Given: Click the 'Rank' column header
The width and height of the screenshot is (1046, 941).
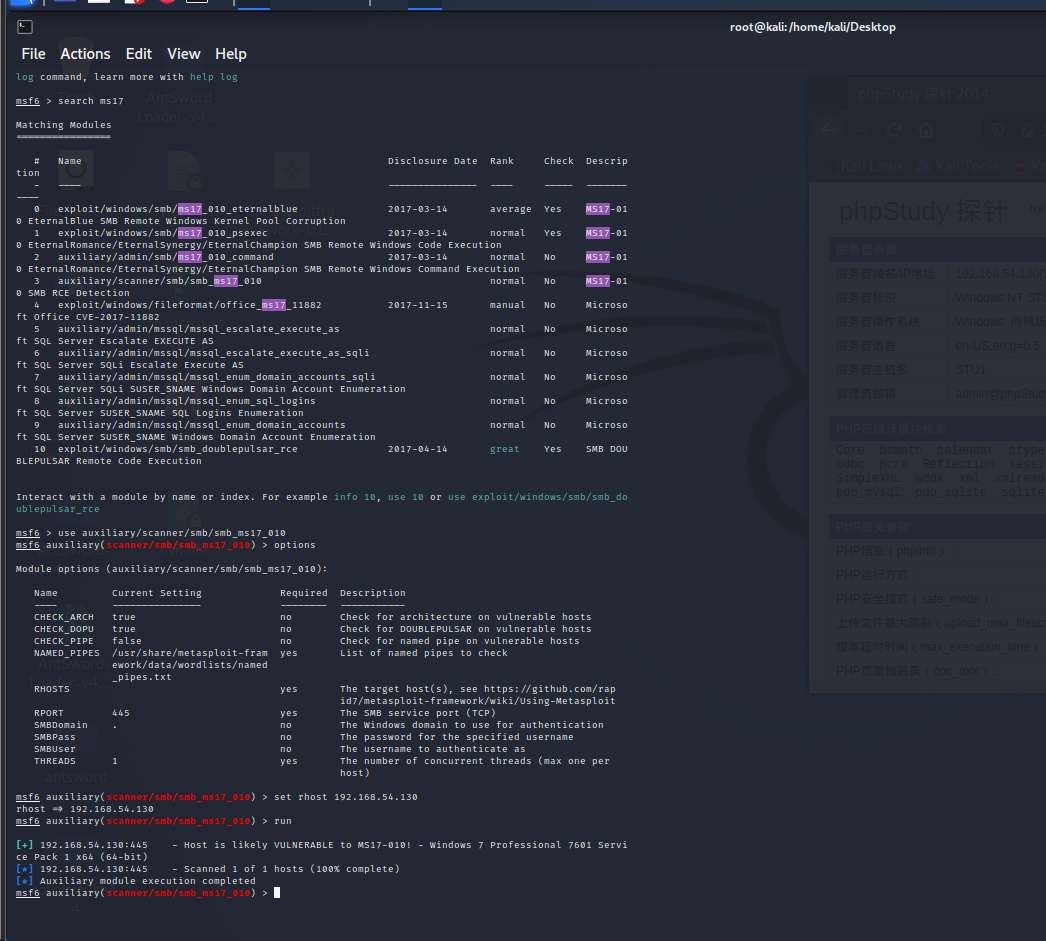Looking at the screenshot, I should (502, 161).
